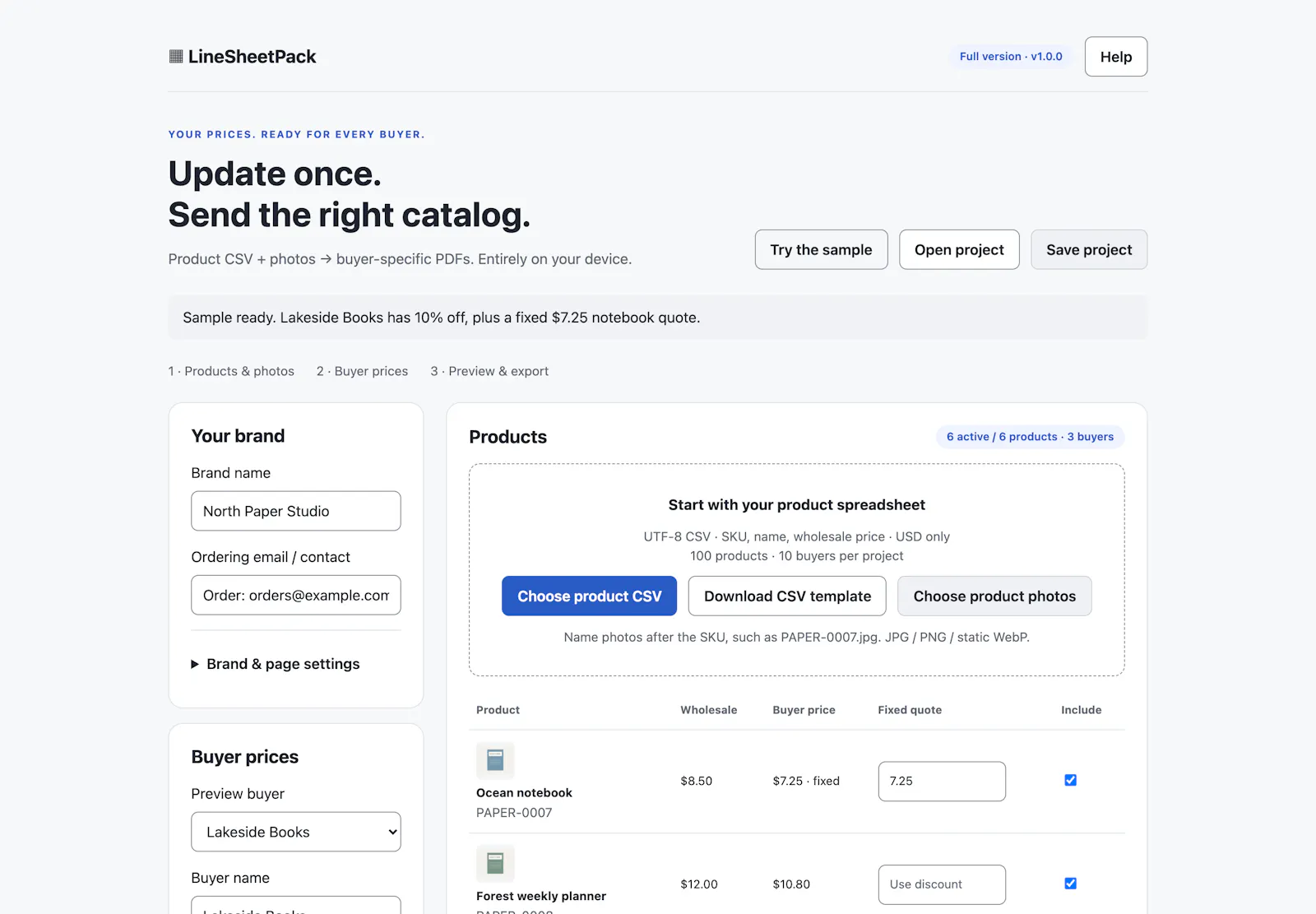
Task: Go to step 2 Buyer prices
Action: coord(362,371)
